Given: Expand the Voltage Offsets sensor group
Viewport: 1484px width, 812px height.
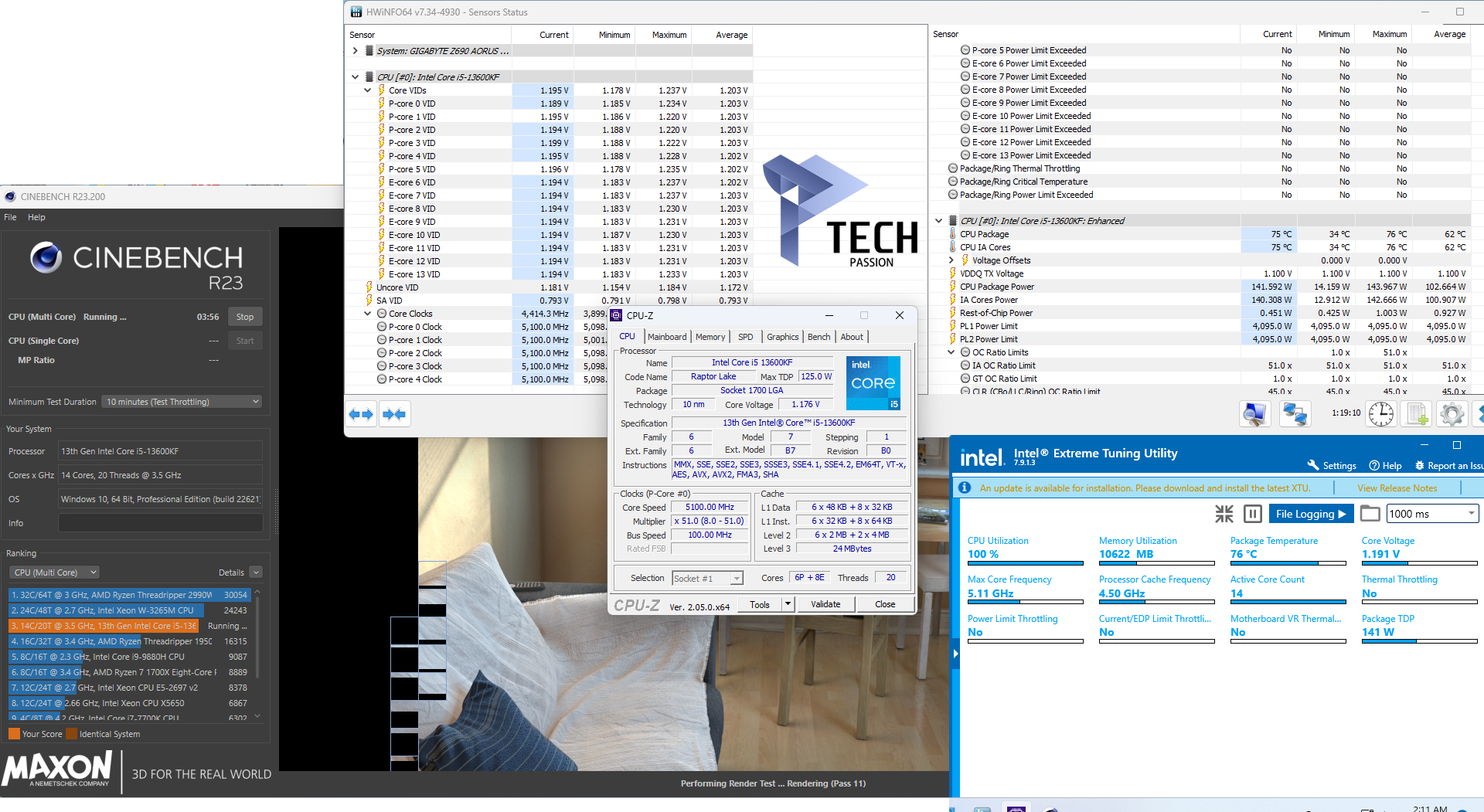Looking at the screenshot, I should [x=951, y=260].
